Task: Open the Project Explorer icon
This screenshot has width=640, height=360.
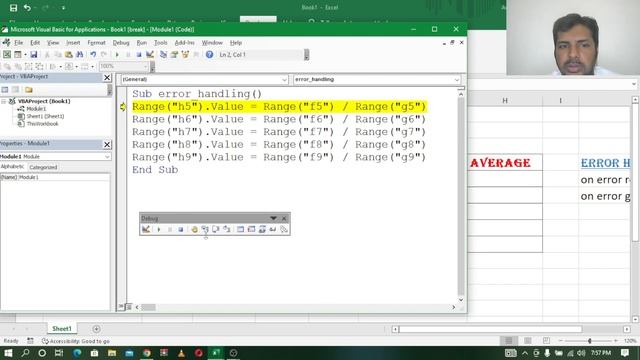Action: click(x=163, y=54)
